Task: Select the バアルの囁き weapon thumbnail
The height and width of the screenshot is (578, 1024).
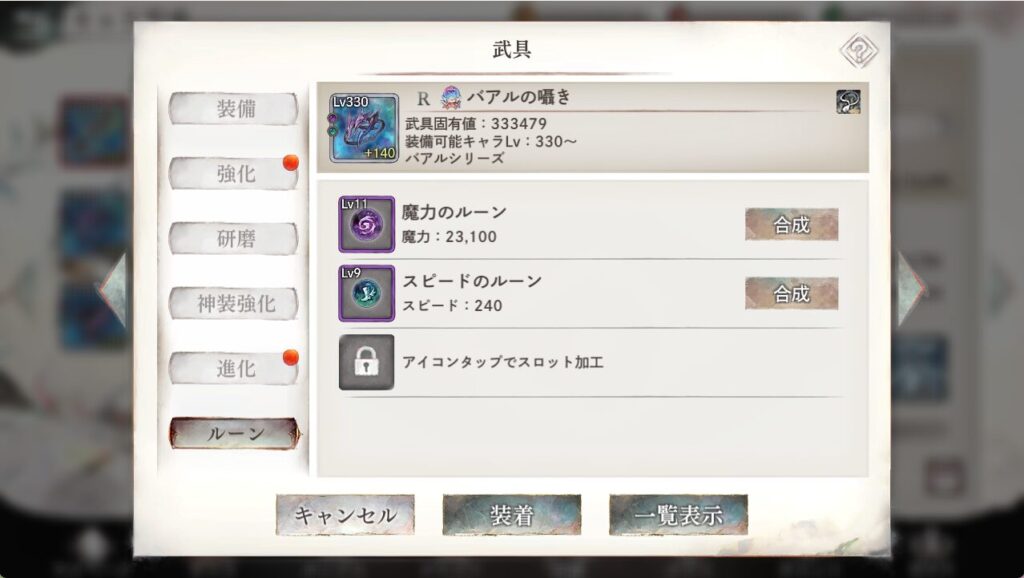Action: point(364,128)
